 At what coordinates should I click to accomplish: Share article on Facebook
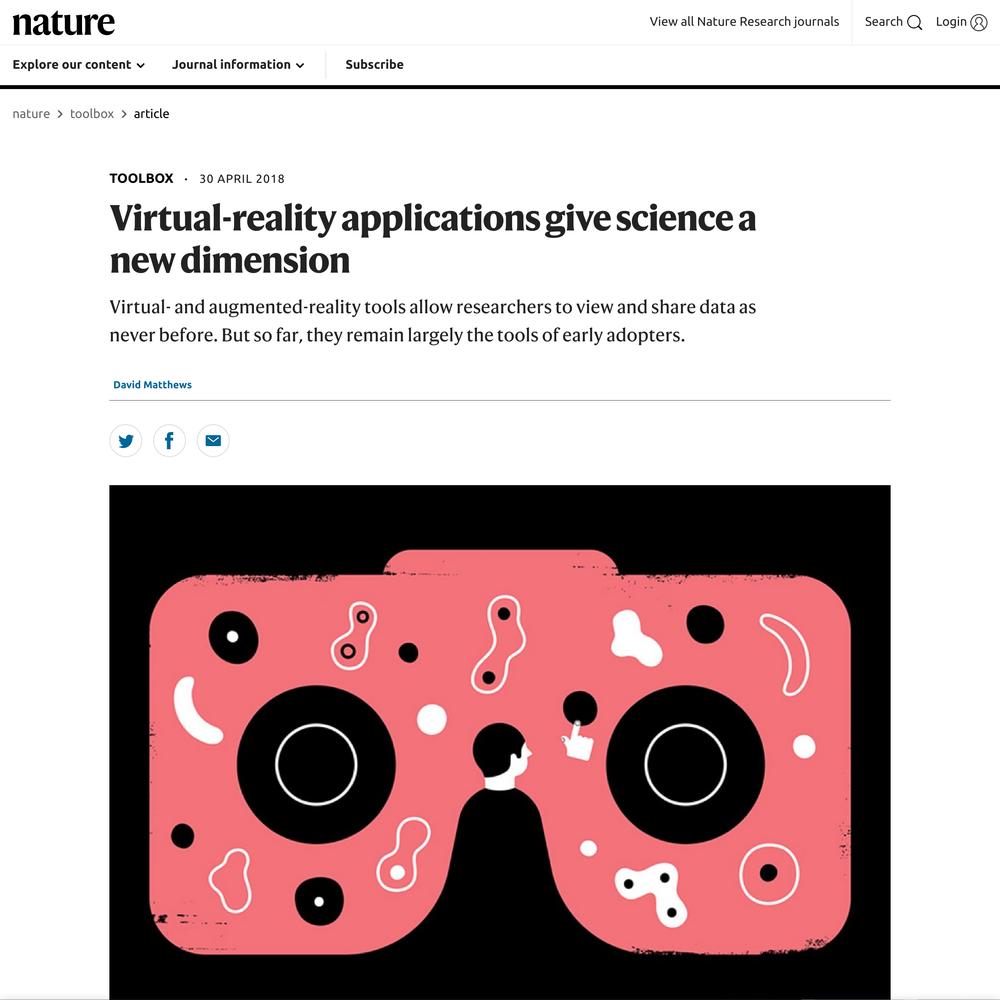(x=170, y=441)
